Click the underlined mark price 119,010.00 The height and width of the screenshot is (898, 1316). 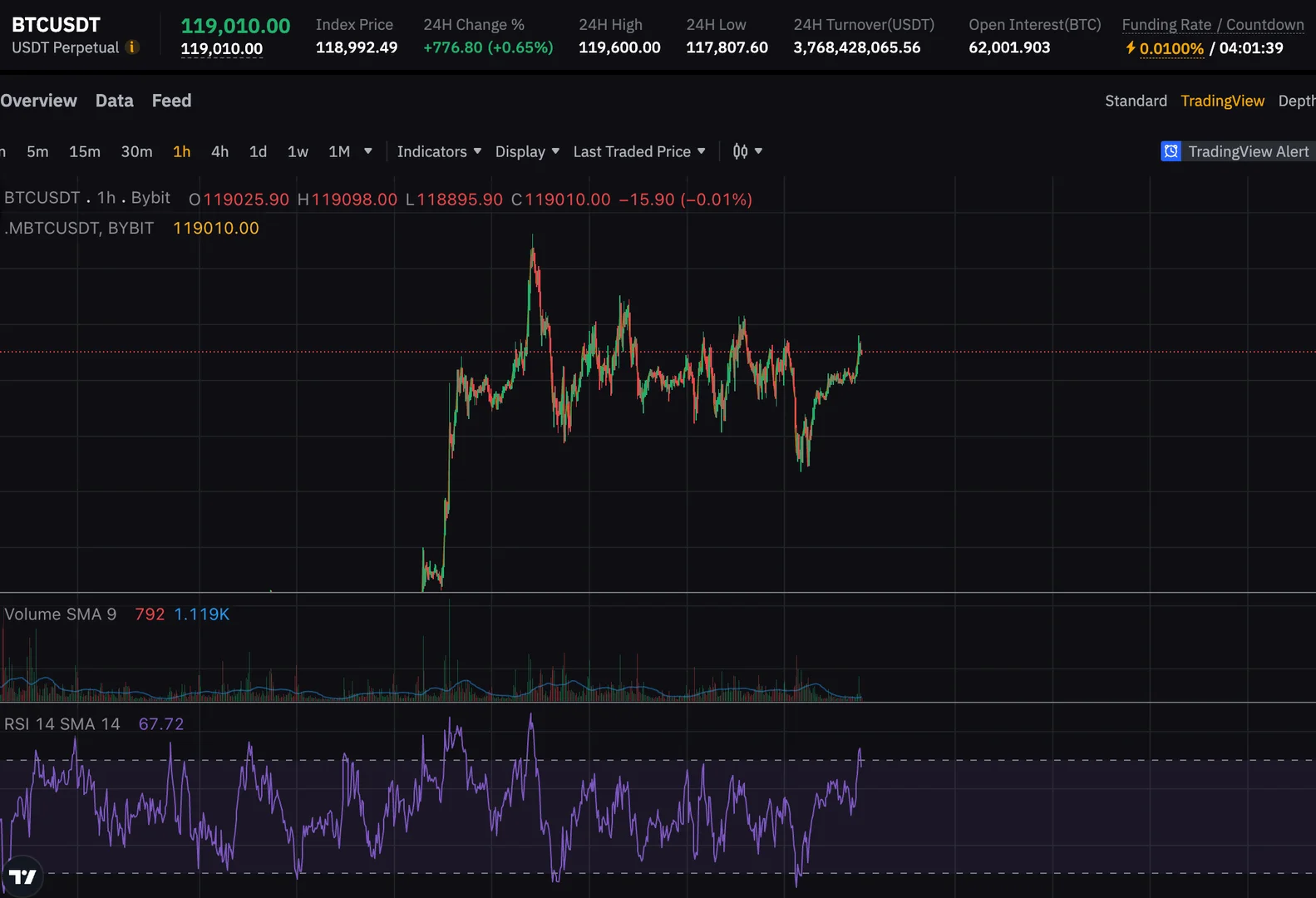[x=221, y=48]
